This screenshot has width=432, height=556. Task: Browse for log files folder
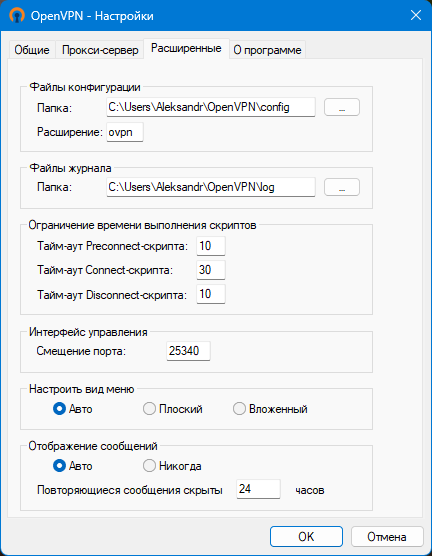pyautogui.click(x=342, y=187)
